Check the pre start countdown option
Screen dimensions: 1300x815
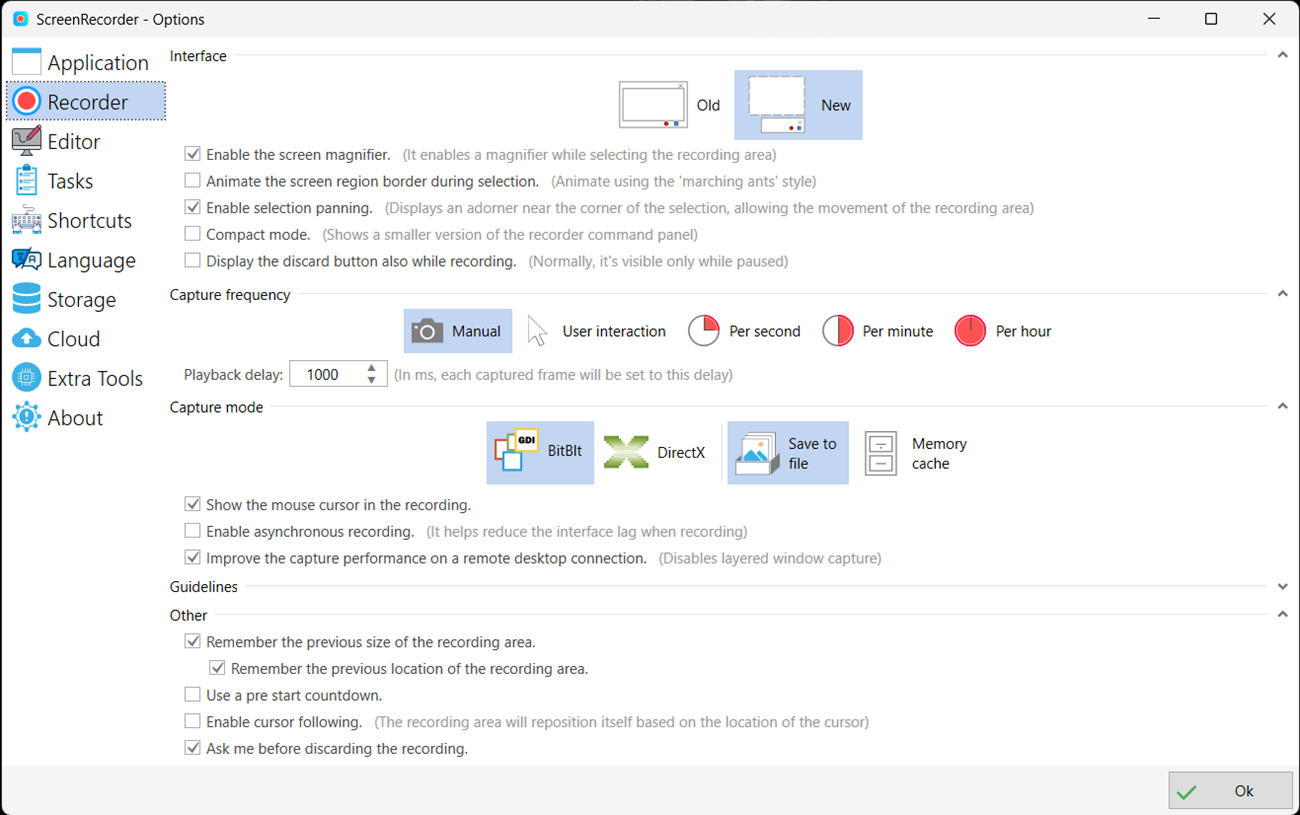(192, 694)
